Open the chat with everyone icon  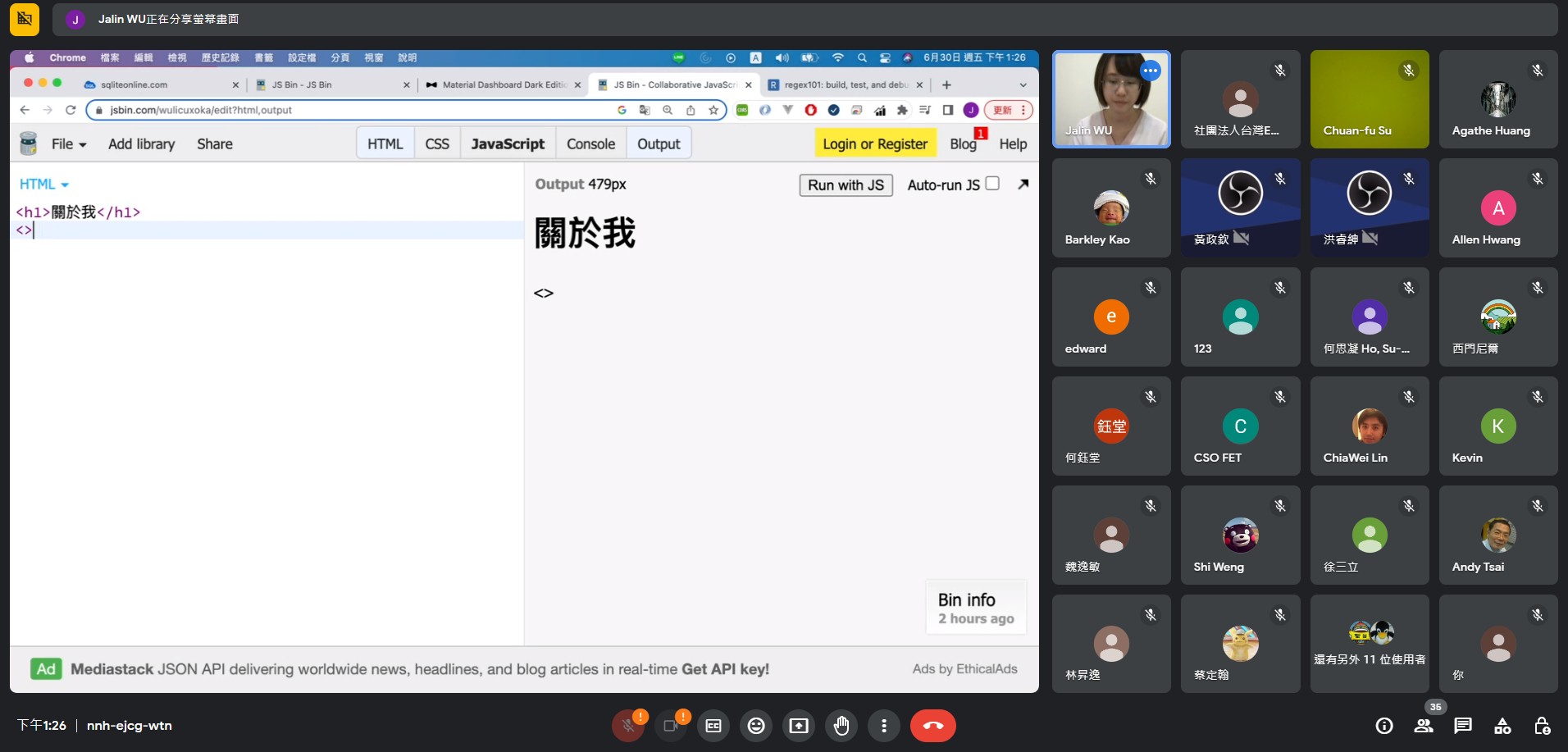coord(1463,726)
